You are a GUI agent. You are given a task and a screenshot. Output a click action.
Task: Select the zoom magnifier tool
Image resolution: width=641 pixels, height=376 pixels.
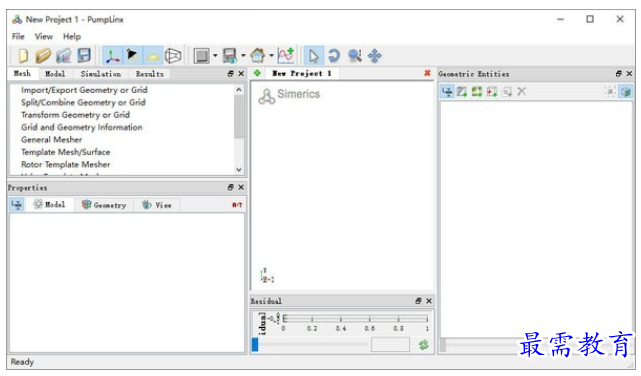pyautogui.click(x=354, y=56)
